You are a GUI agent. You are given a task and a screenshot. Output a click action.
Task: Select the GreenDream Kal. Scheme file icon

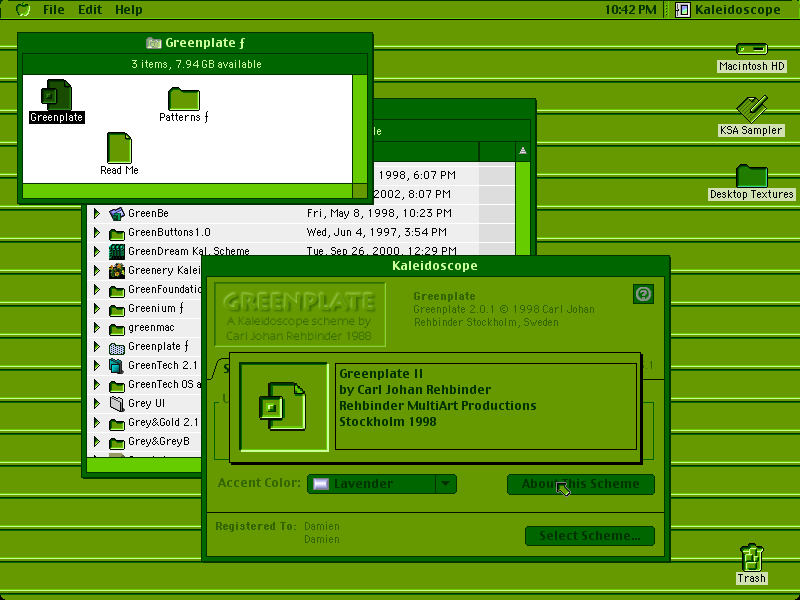point(117,252)
